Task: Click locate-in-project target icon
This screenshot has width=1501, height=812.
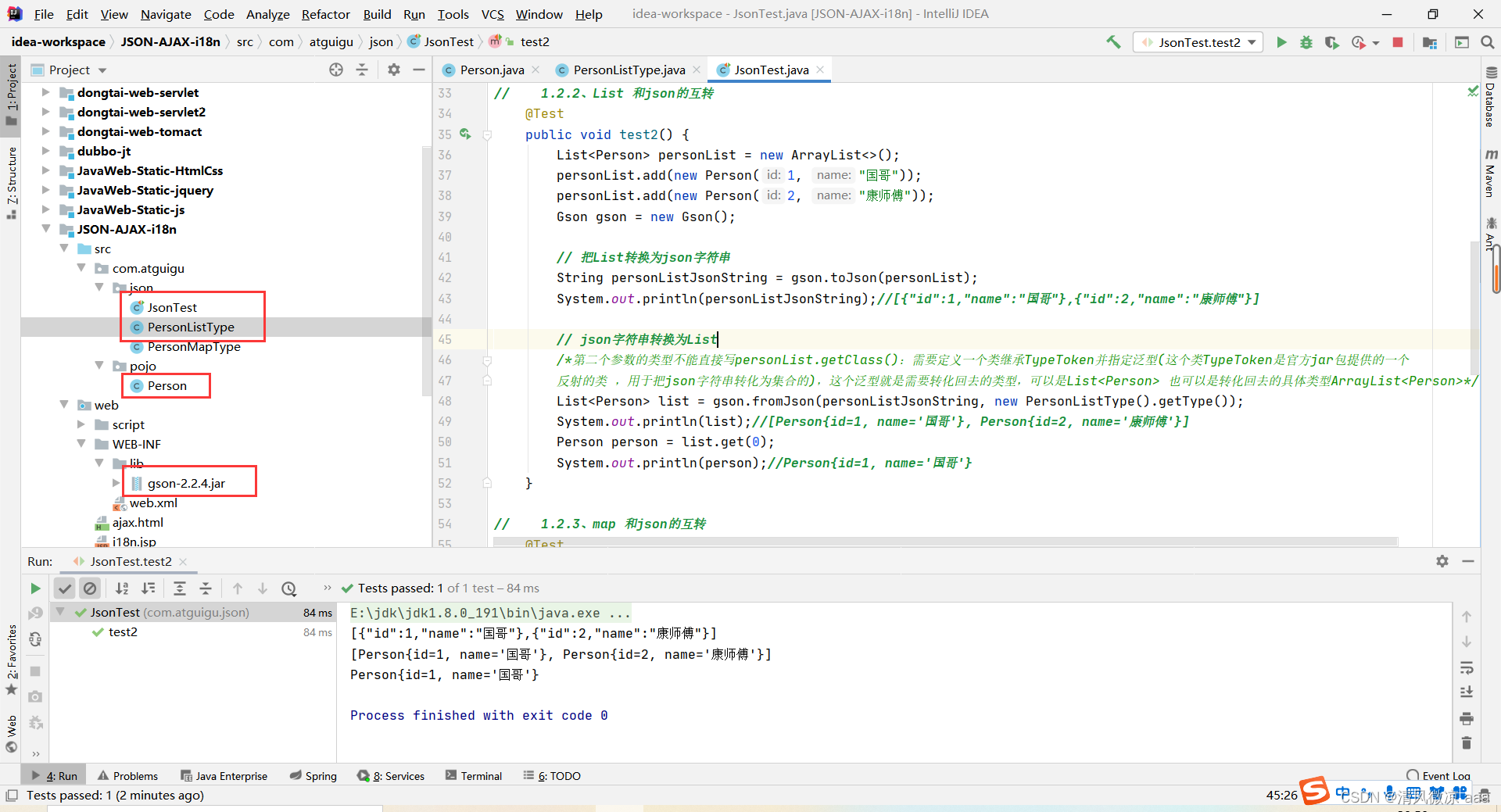Action: (336, 70)
